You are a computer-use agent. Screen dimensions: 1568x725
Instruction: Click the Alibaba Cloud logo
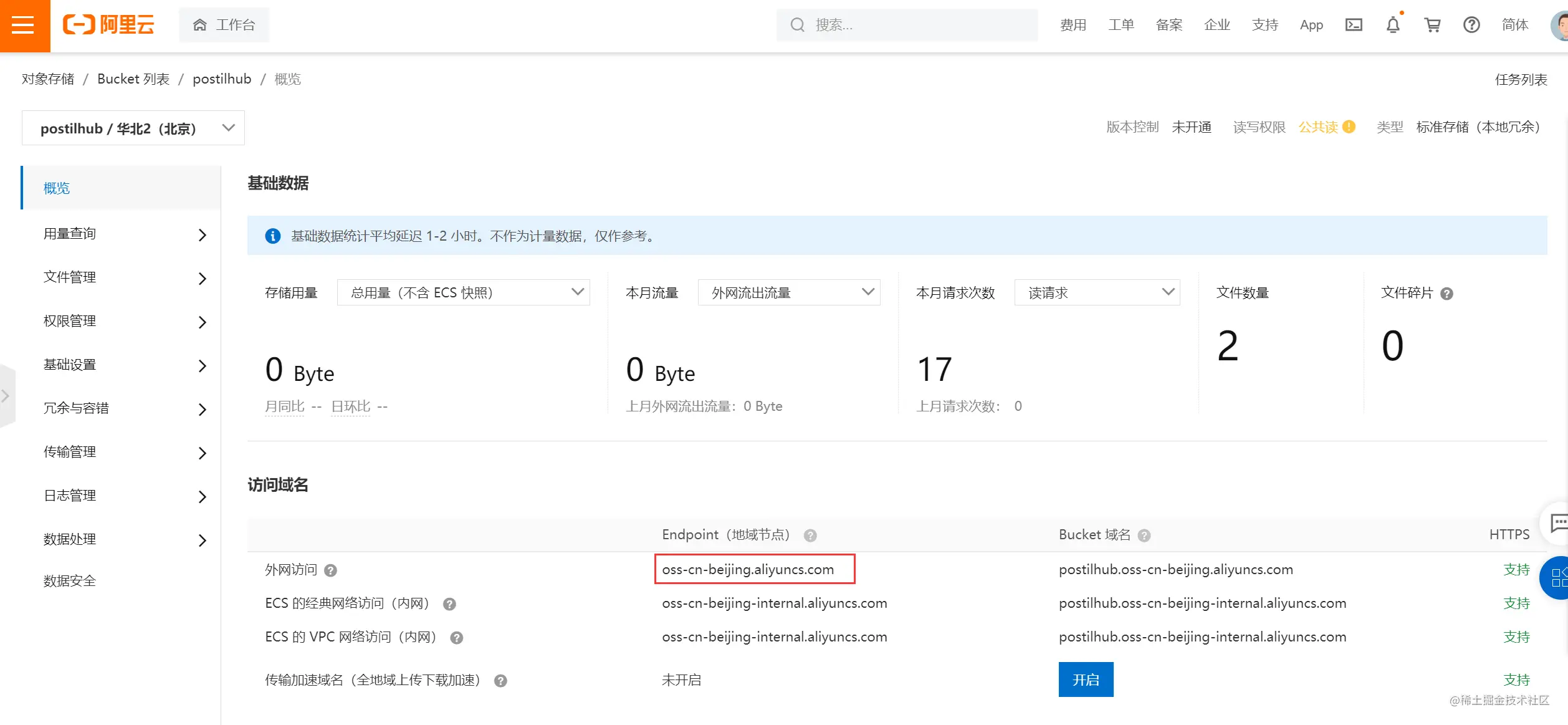[108, 25]
